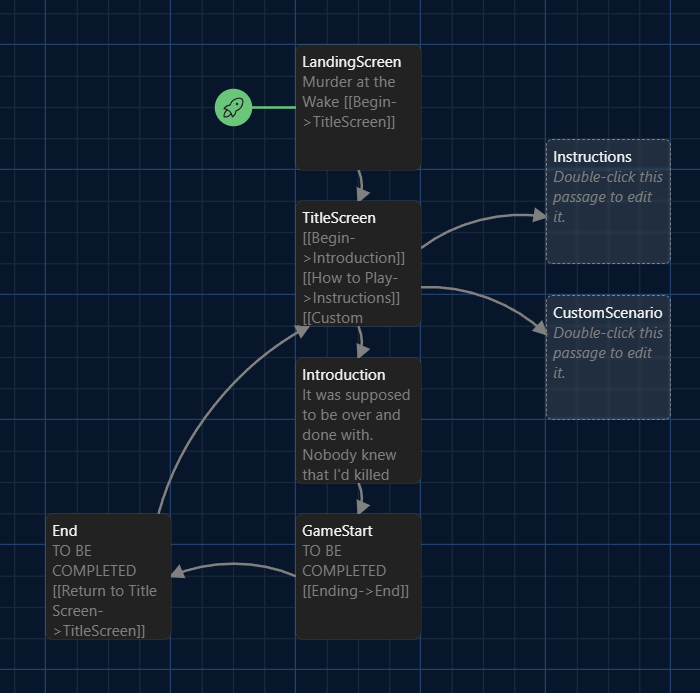Click the "TitleScreen" passage title text

339,218
